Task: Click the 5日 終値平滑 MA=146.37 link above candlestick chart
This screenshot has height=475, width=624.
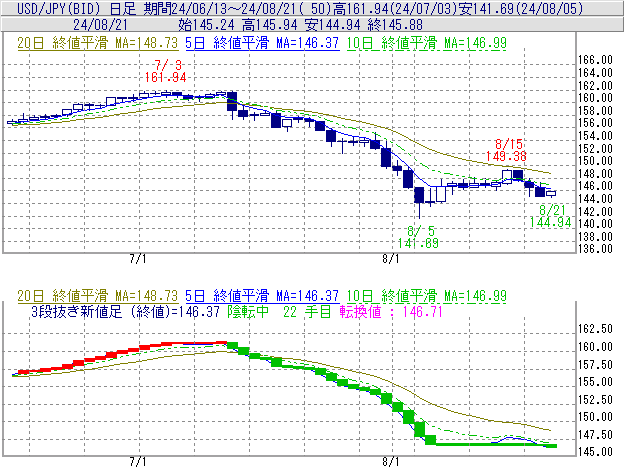Action: (x=262, y=43)
